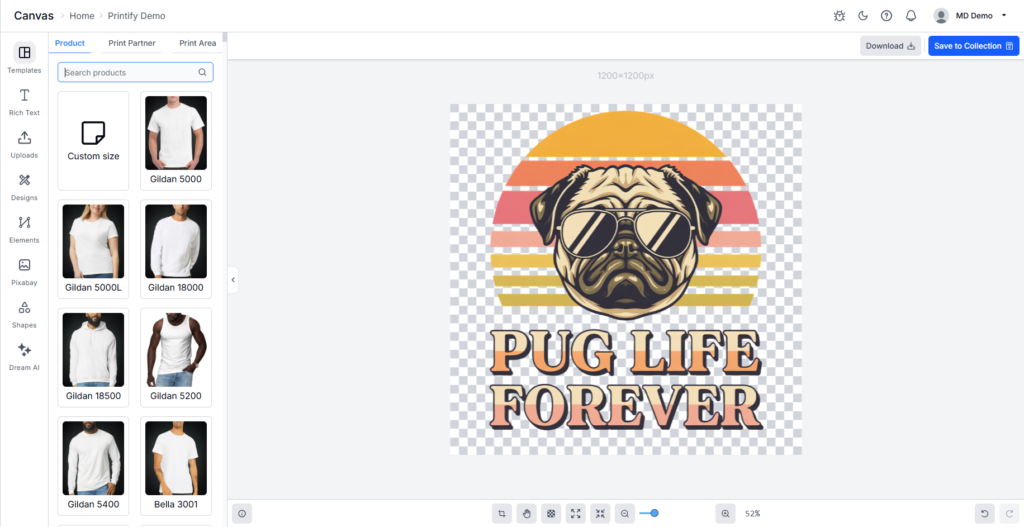Click Save to Collection button

pyautogui.click(x=973, y=46)
